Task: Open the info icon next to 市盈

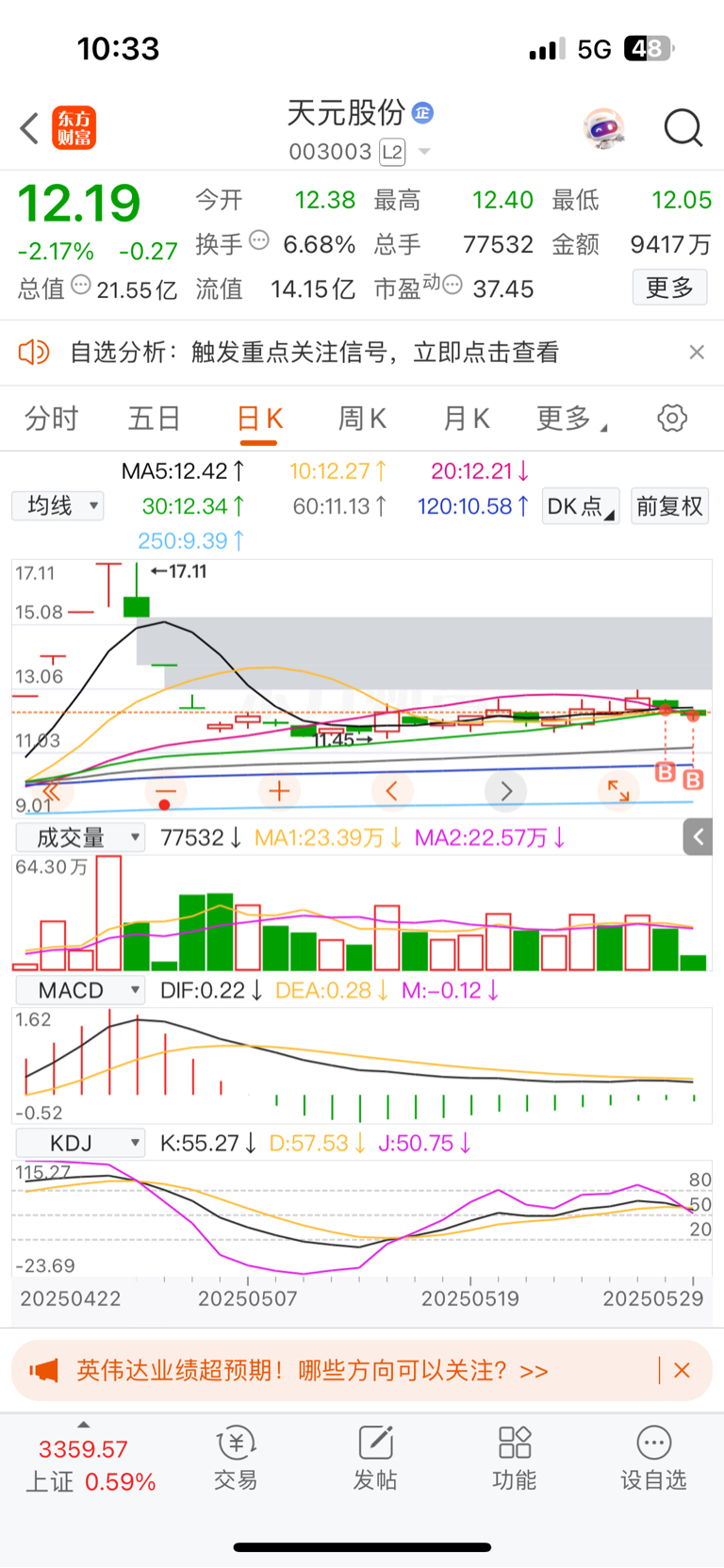Action: click(452, 285)
